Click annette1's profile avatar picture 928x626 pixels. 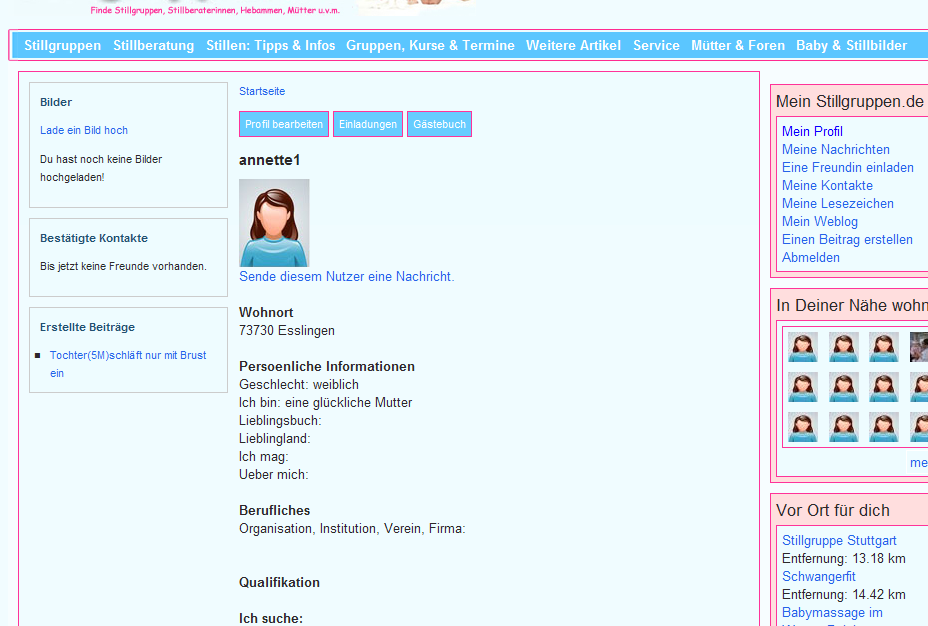click(274, 223)
